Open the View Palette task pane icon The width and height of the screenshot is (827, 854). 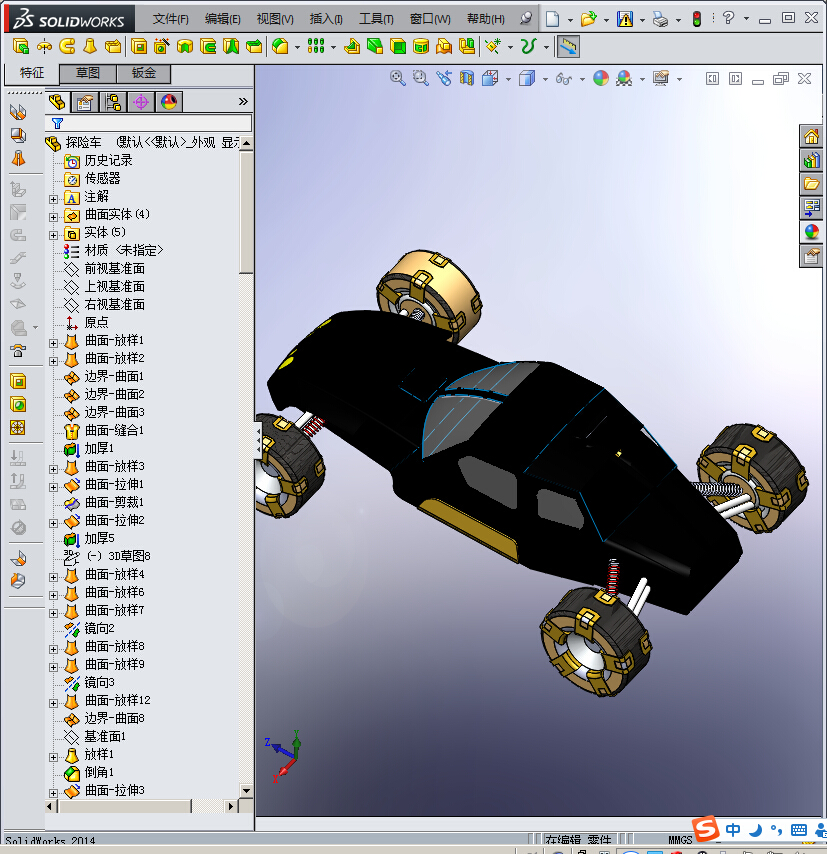coord(811,208)
